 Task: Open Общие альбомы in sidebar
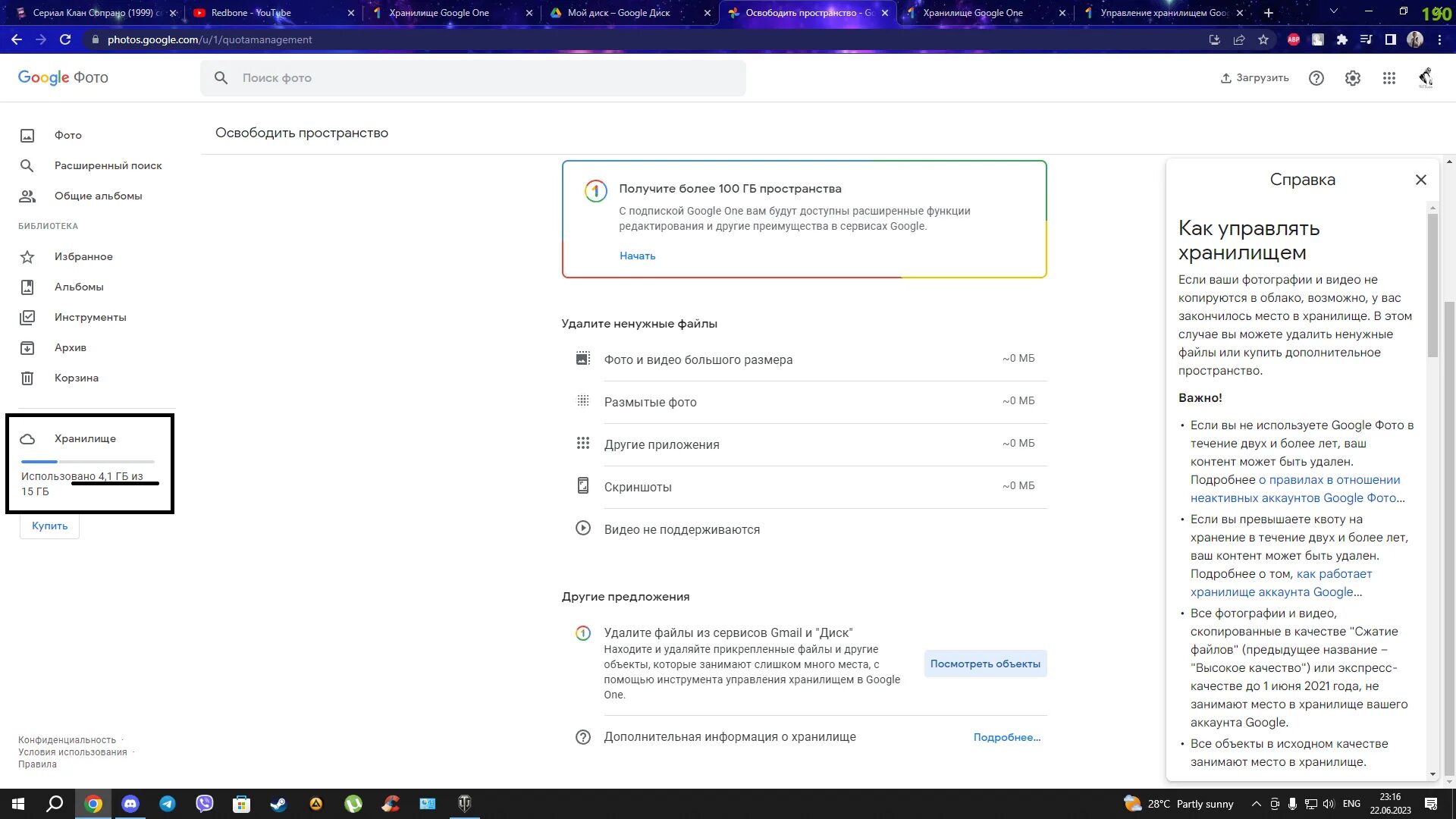[x=99, y=196]
